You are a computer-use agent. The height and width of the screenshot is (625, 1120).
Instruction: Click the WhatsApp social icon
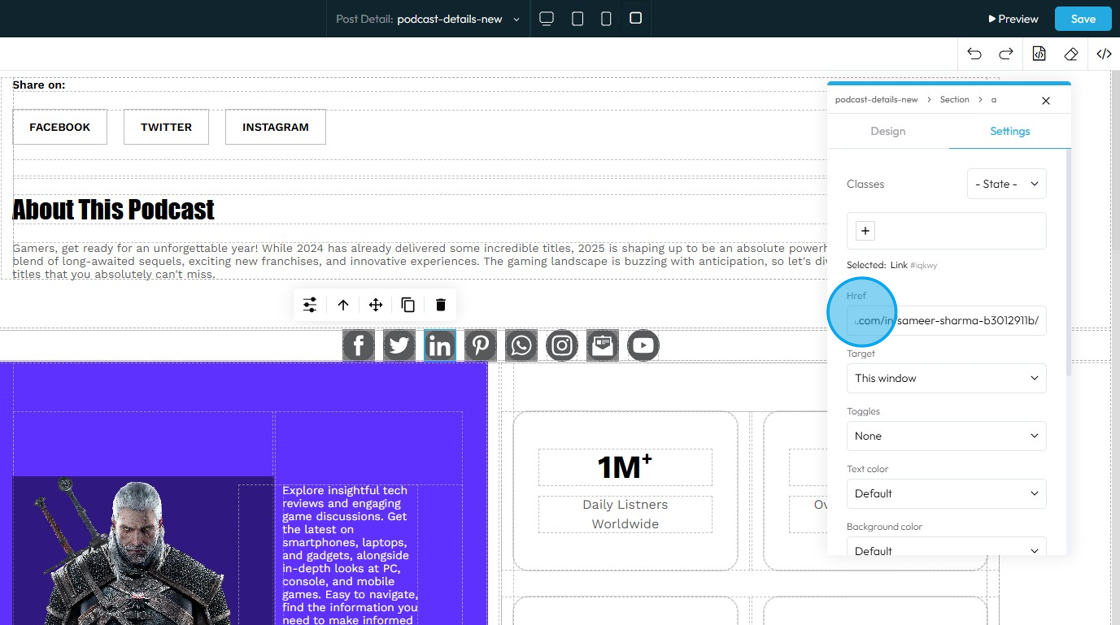click(x=521, y=346)
